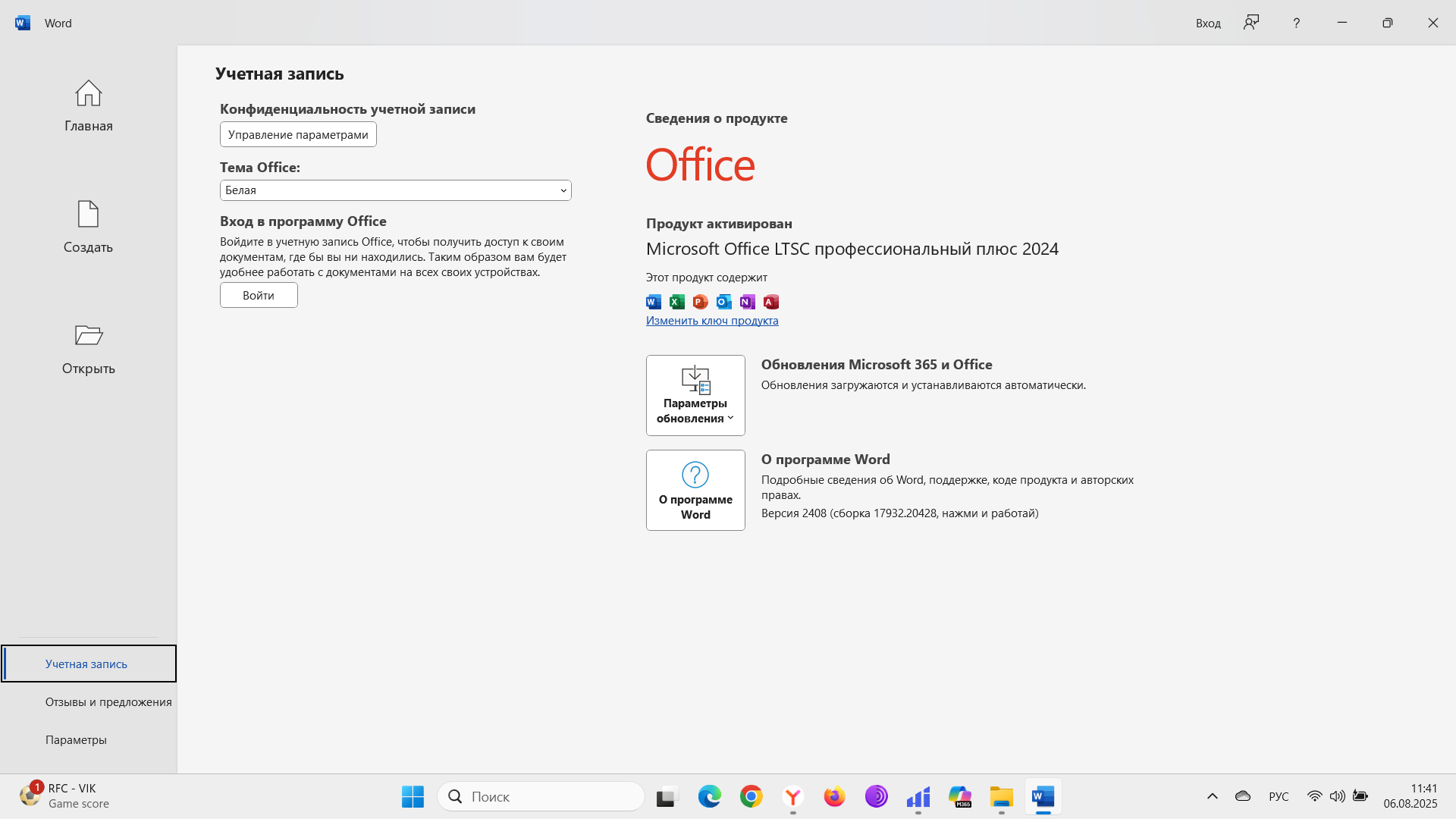Viewport: 1456px width, 819px height.
Task: Open Параметры обновления dropdown button
Action: (x=695, y=395)
